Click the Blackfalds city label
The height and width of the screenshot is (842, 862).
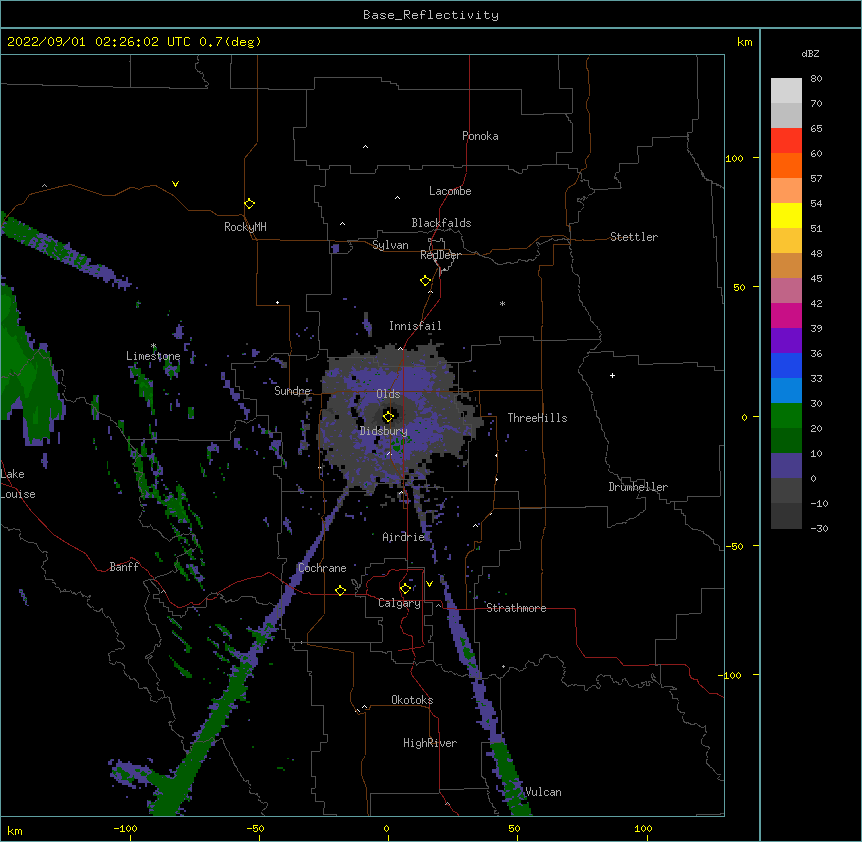point(441,223)
